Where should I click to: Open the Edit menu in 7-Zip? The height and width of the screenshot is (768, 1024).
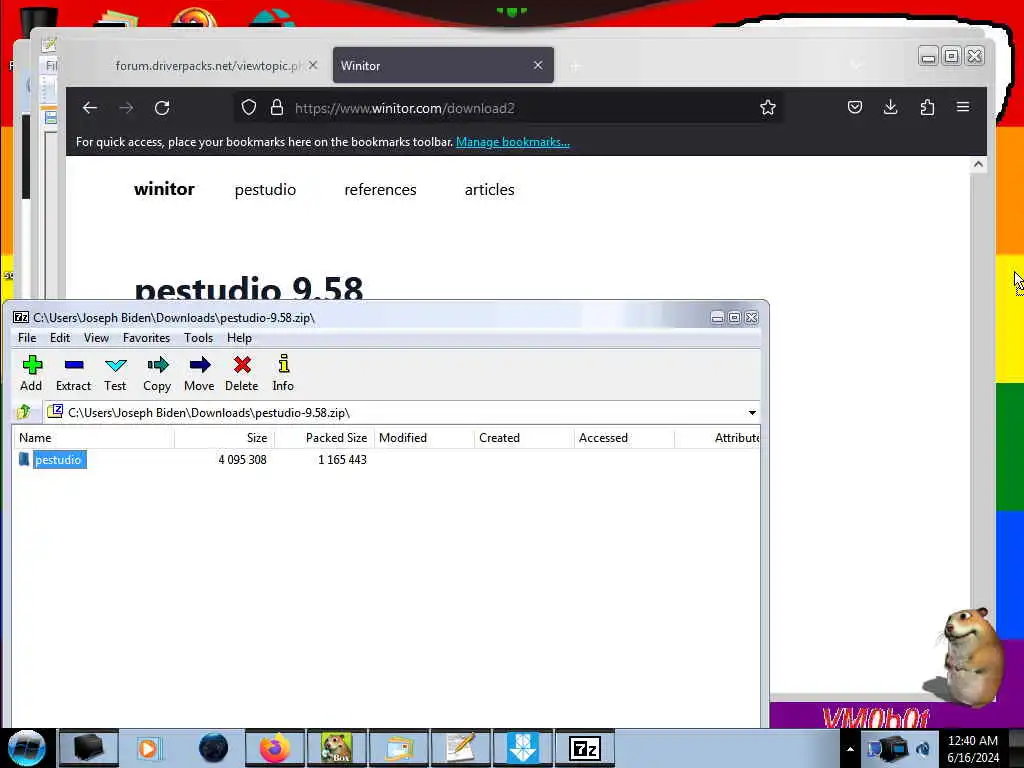coord(59,338)
